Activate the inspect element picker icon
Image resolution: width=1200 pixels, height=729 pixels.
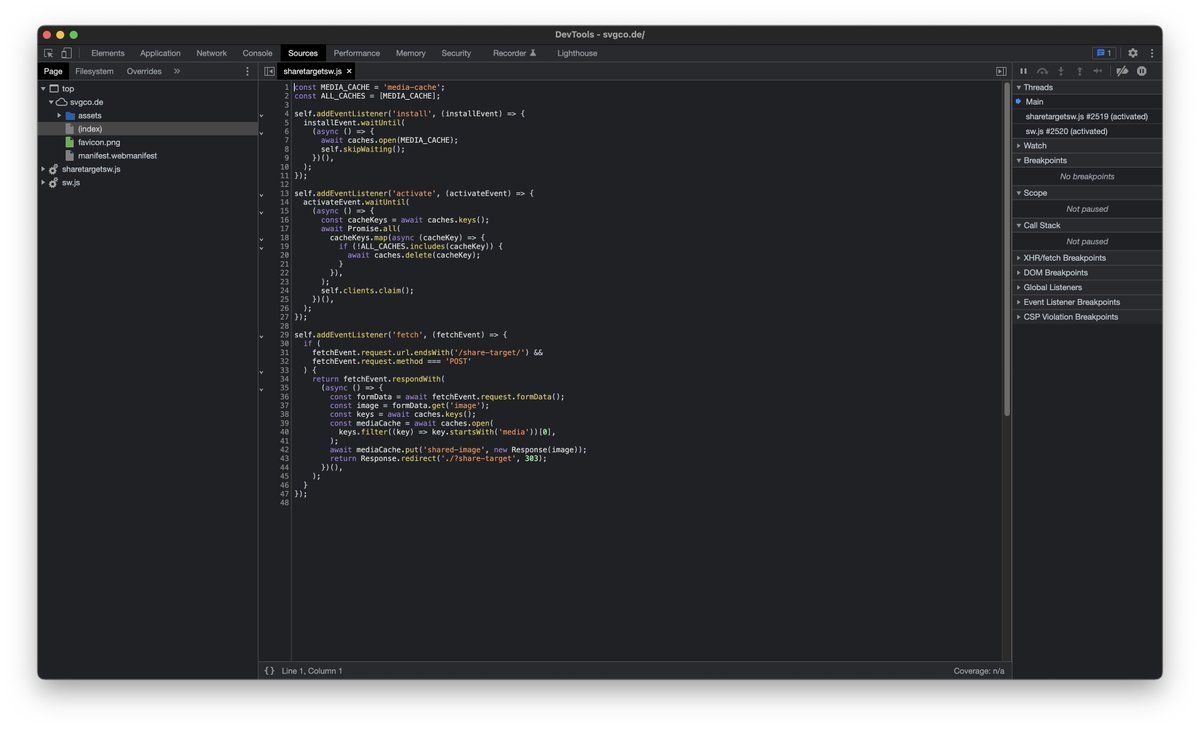tap(48, 53)
